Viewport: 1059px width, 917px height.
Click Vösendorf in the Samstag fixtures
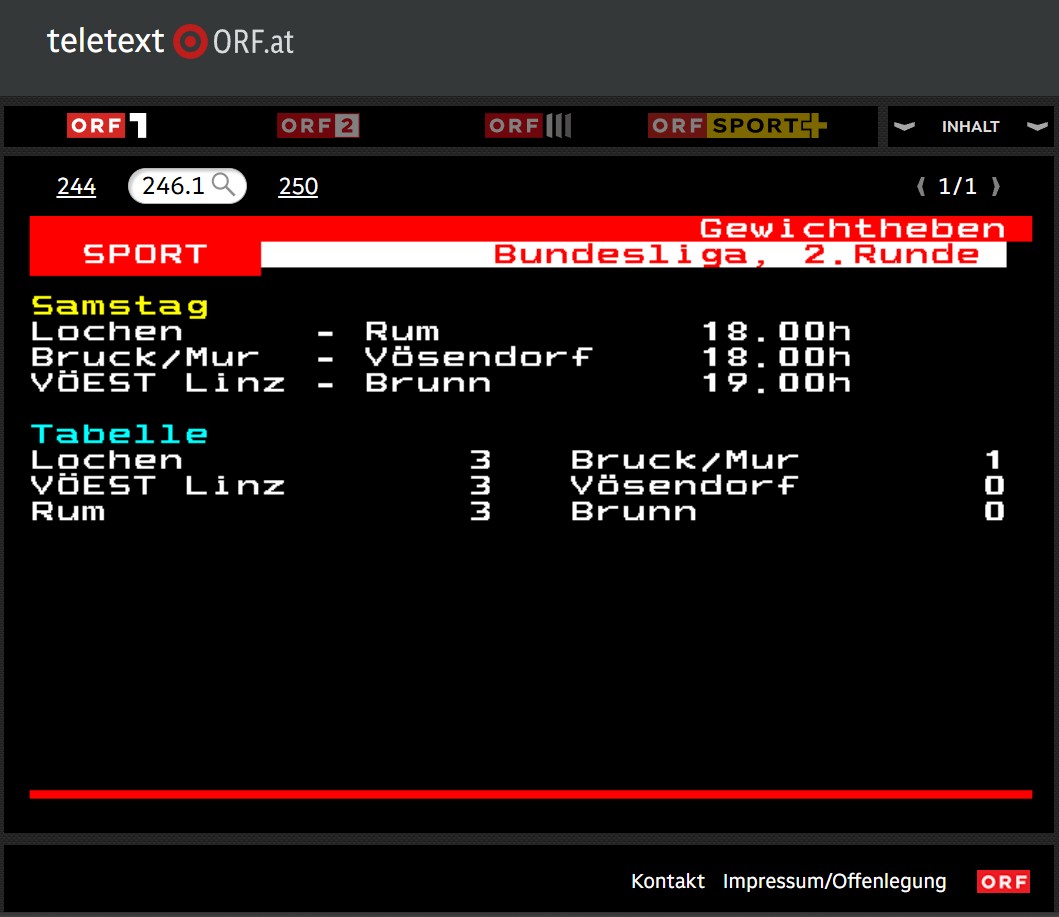(479, 357)
